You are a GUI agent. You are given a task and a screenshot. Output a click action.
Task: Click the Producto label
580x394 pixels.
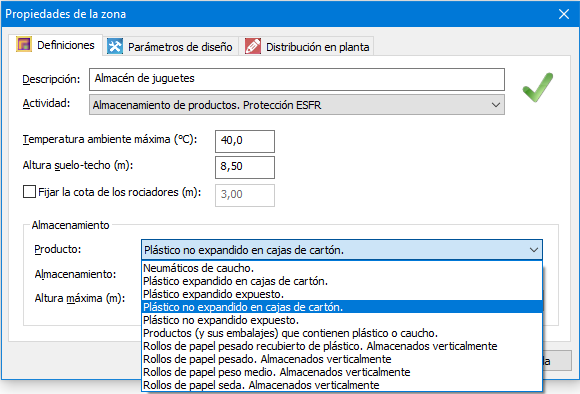coord(58,249)
